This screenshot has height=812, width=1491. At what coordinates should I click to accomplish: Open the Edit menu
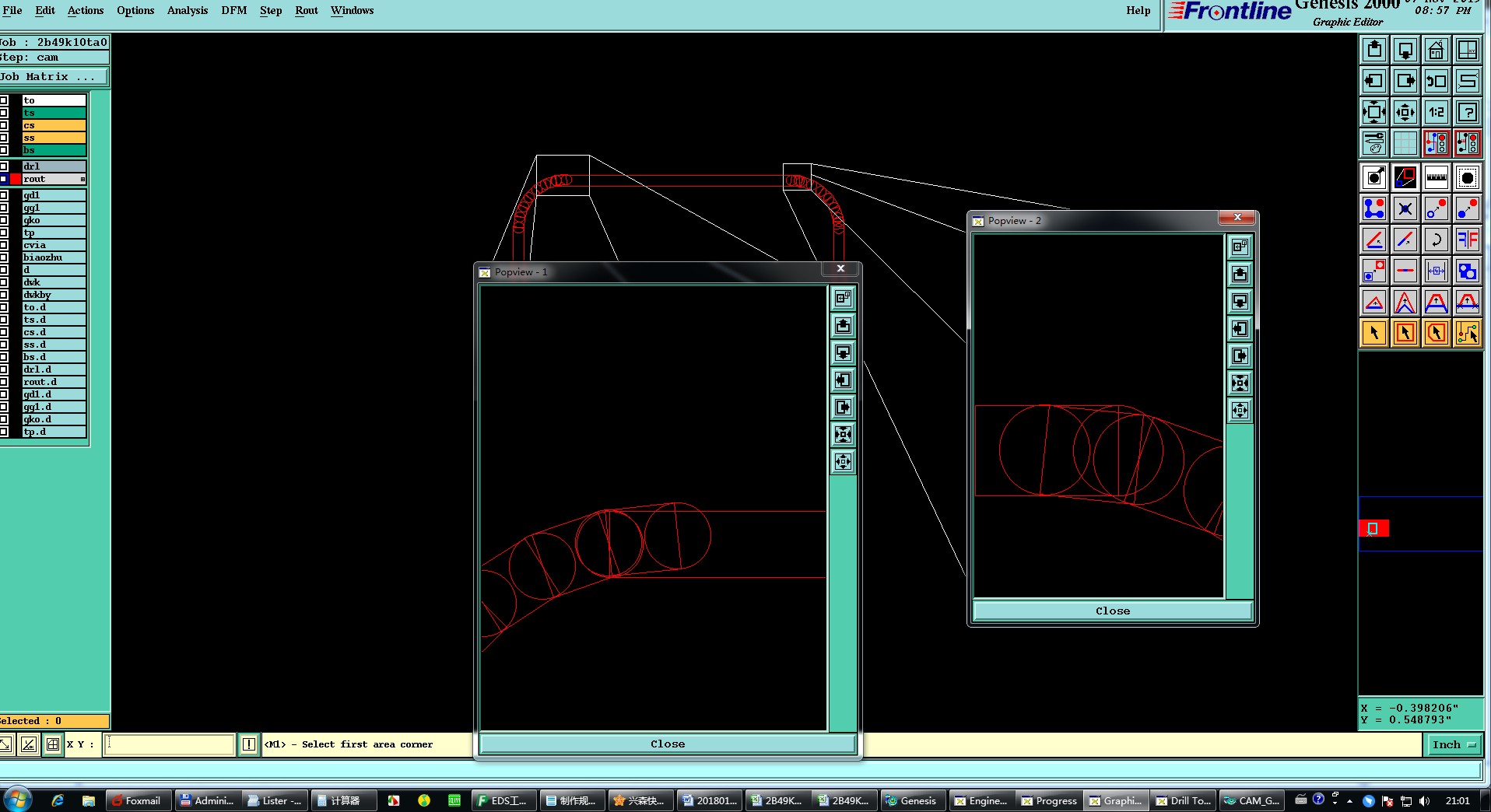pyautogui.click(x=45, y=10)
